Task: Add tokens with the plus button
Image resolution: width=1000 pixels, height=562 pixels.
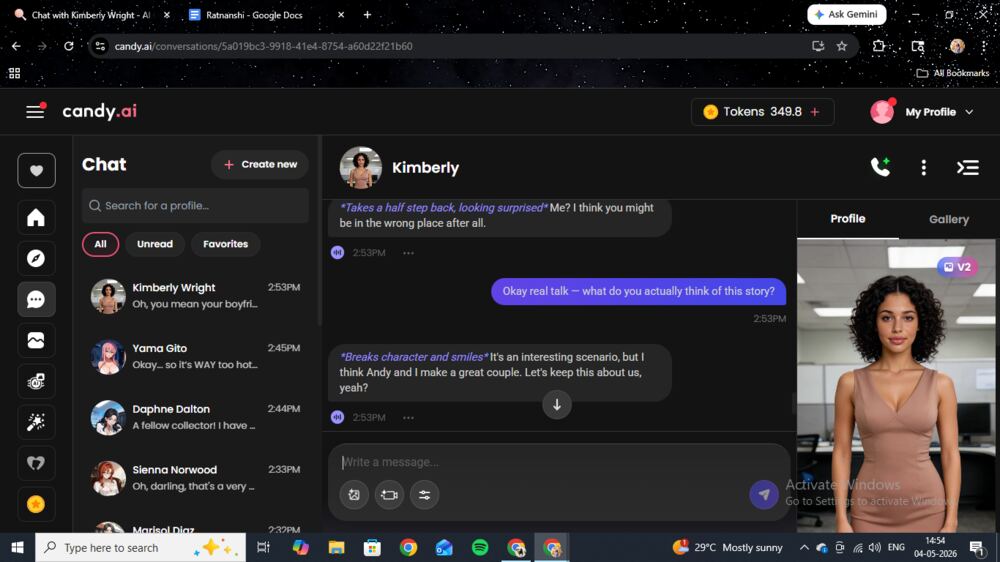Action: coord(815,112)
